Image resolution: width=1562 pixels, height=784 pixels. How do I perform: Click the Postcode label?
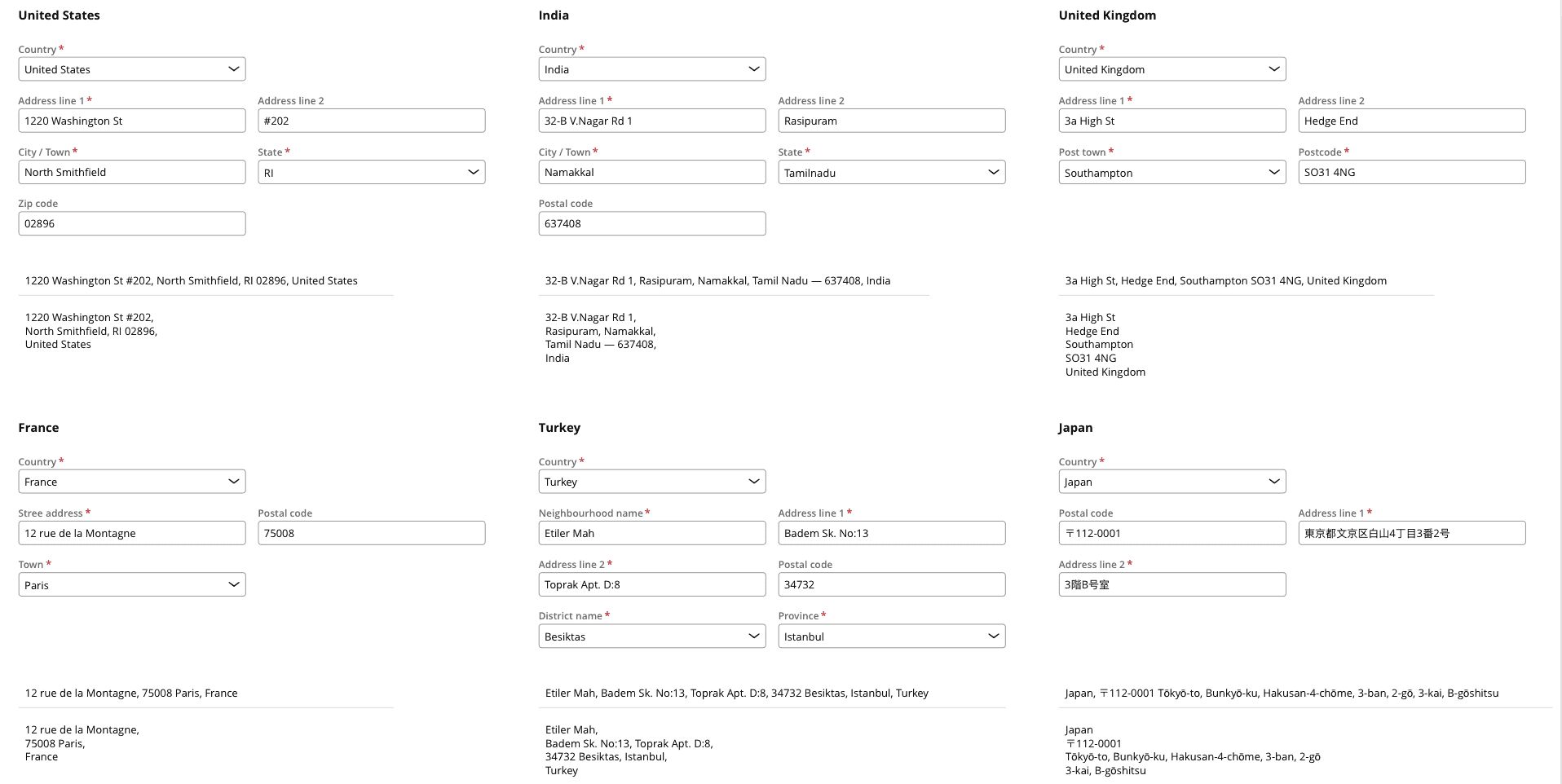(1320, 152)
